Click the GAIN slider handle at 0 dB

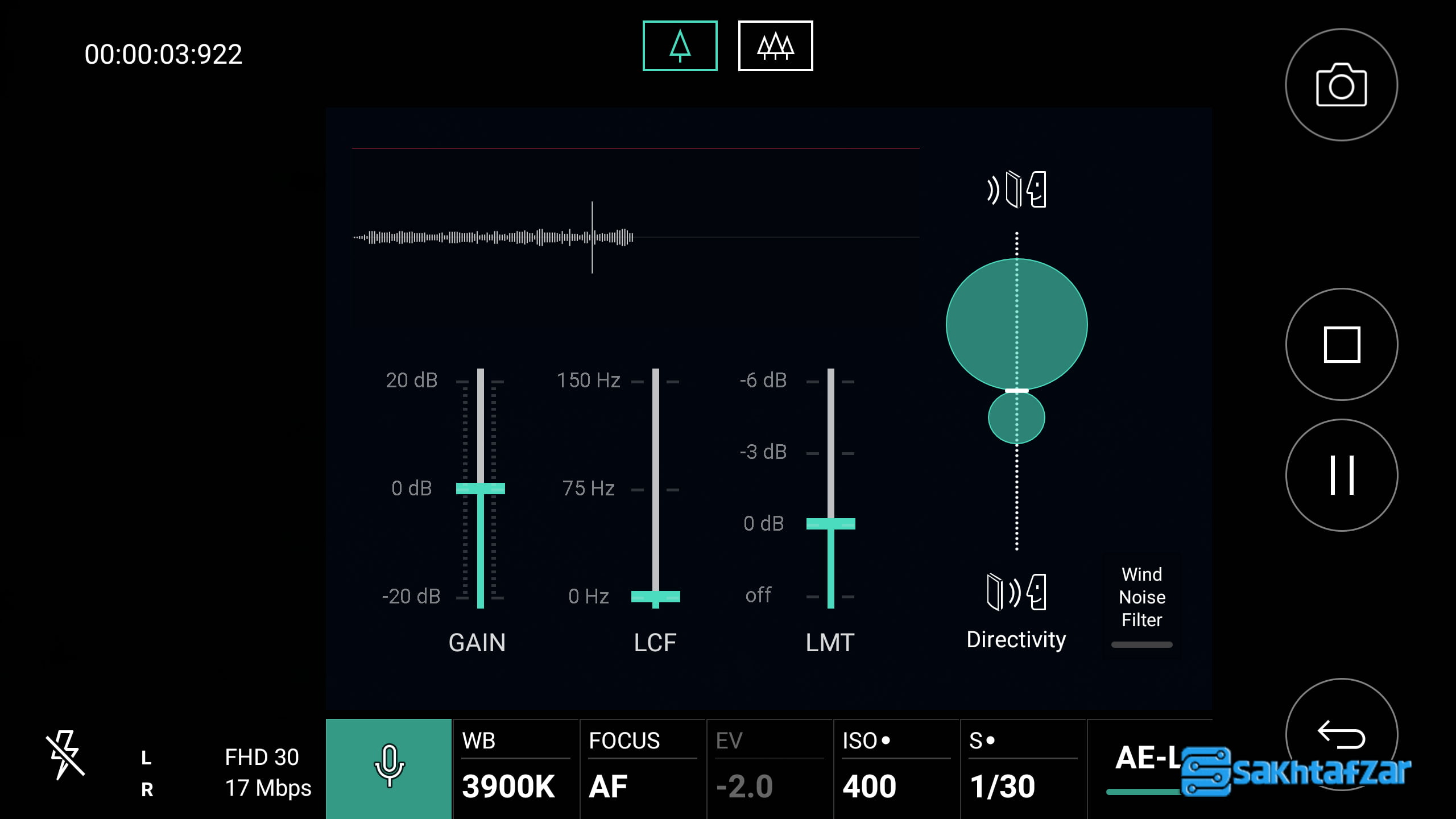coord(480,489)
